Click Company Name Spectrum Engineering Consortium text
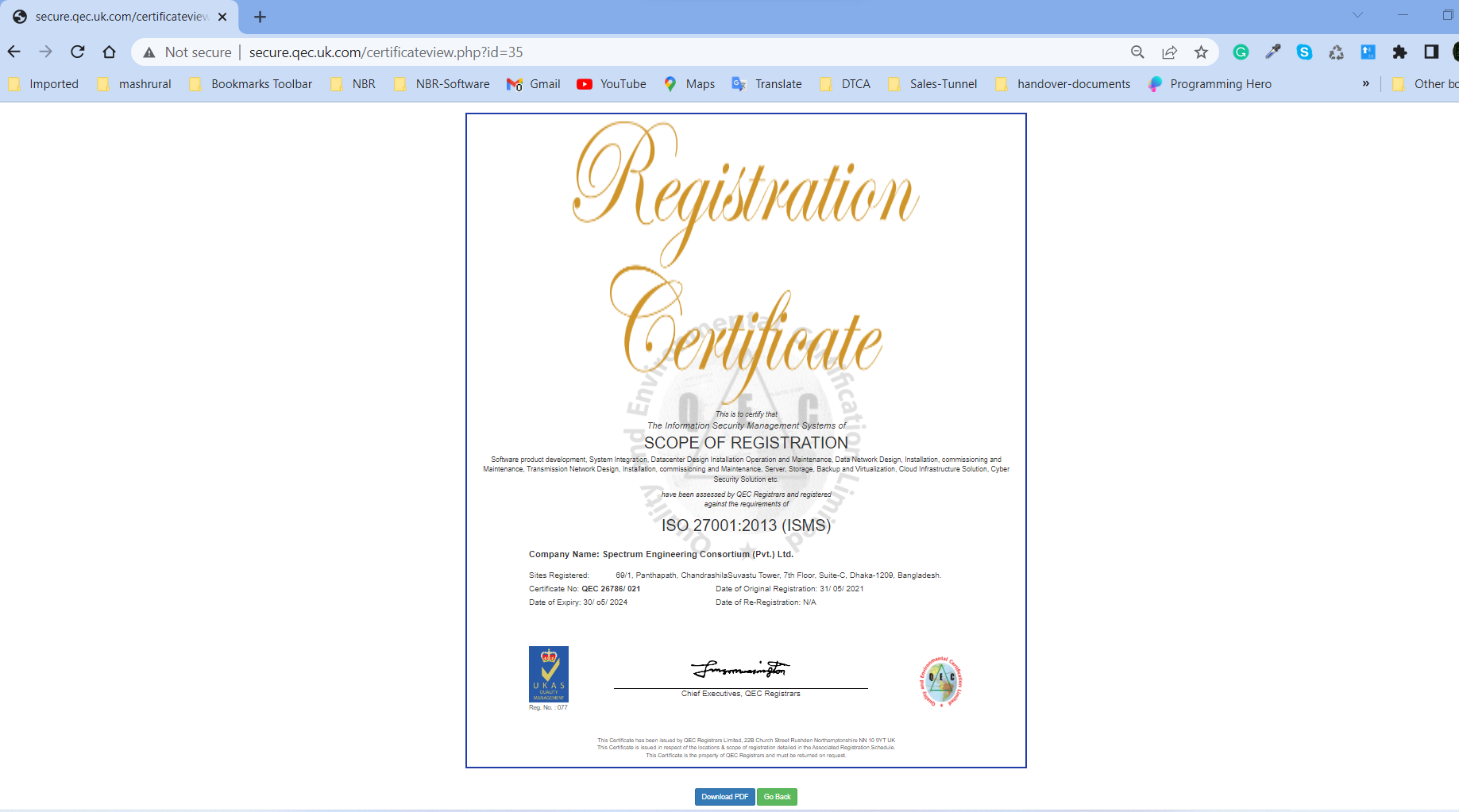The image size is (1459, 812). (661, 554)
